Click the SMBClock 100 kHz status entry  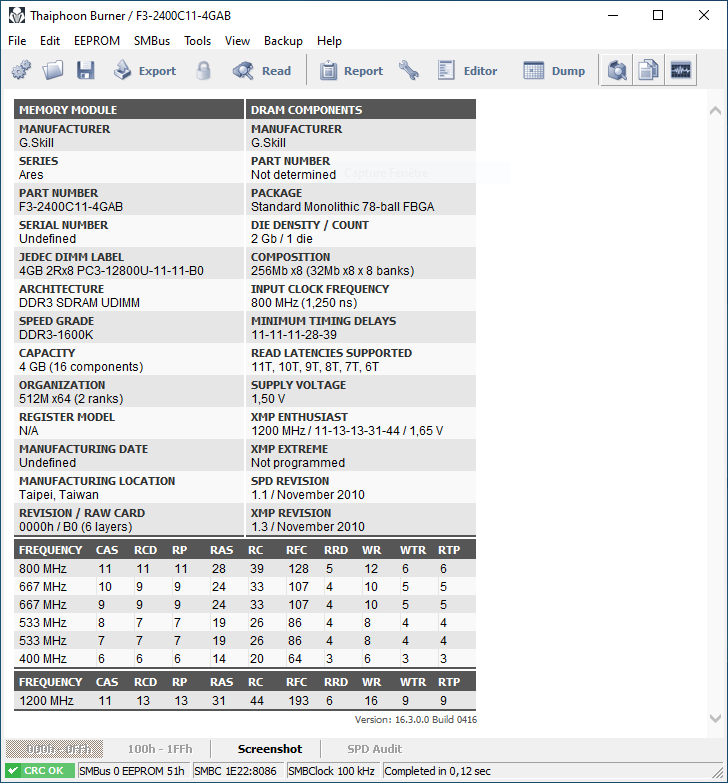pyautogui.click(x=333, y=771)
